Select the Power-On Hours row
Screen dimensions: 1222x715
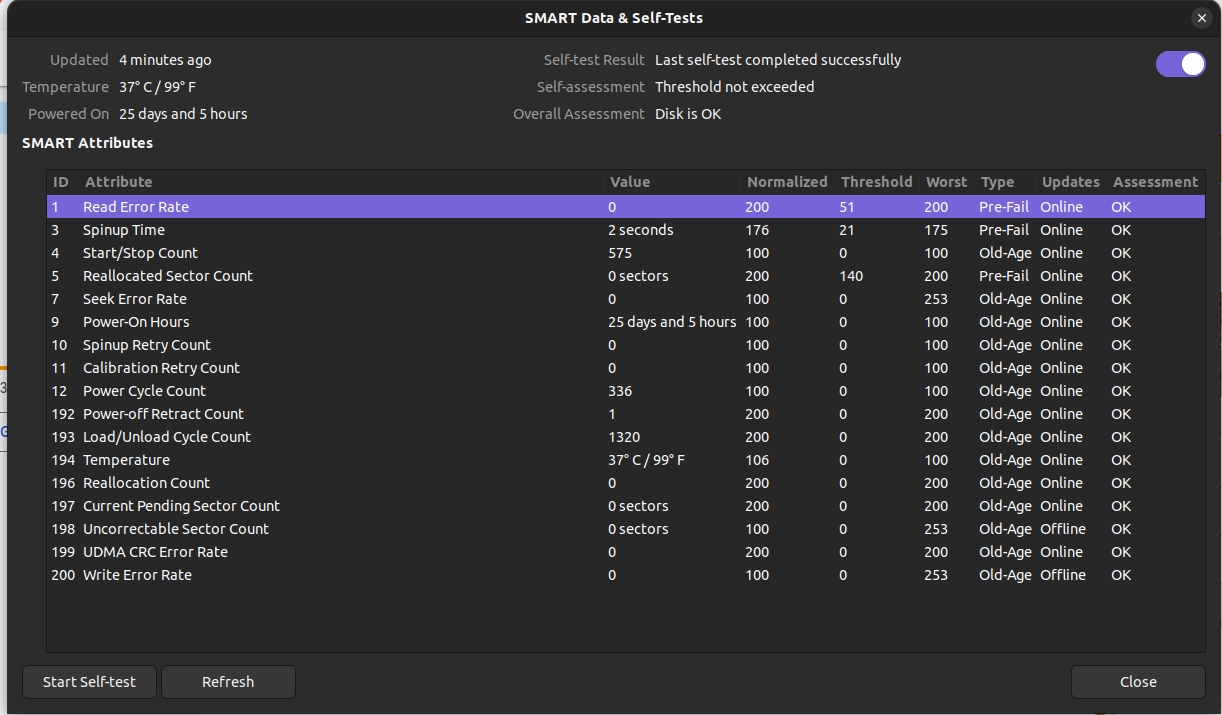[x=136, y=322]
